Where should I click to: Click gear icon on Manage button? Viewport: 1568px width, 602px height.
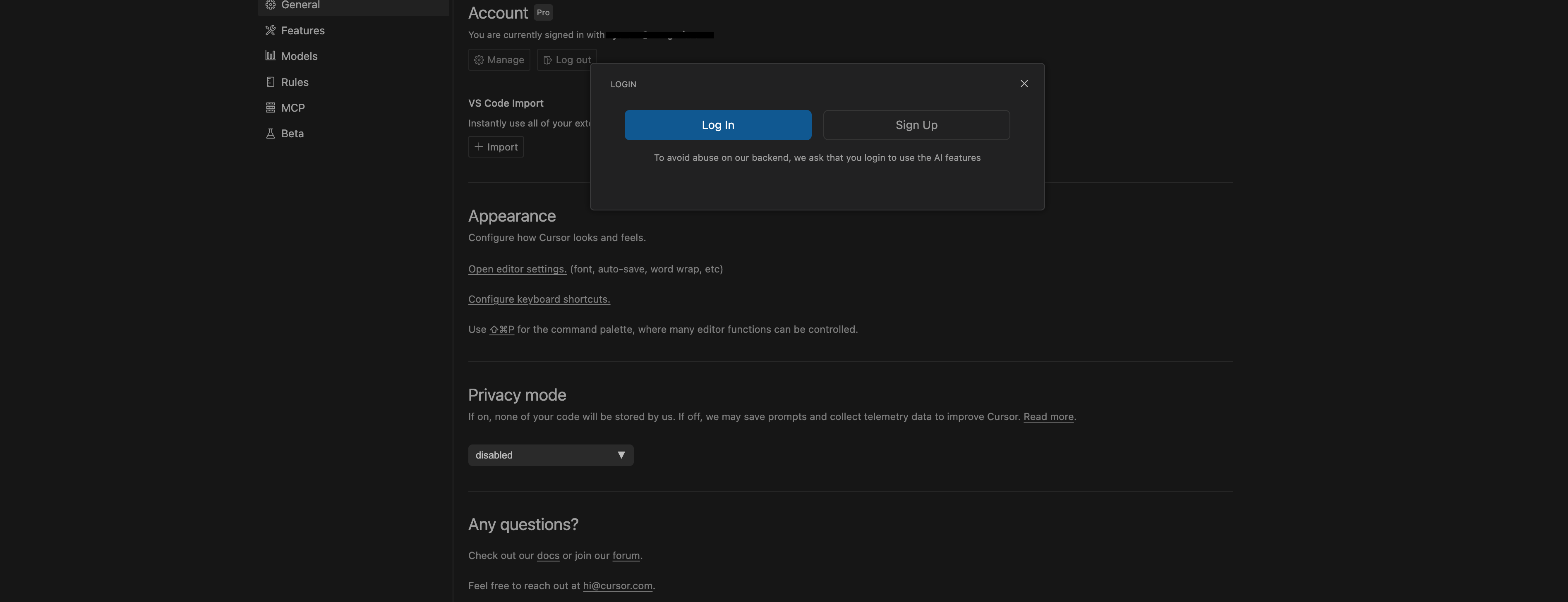point(479,60)
